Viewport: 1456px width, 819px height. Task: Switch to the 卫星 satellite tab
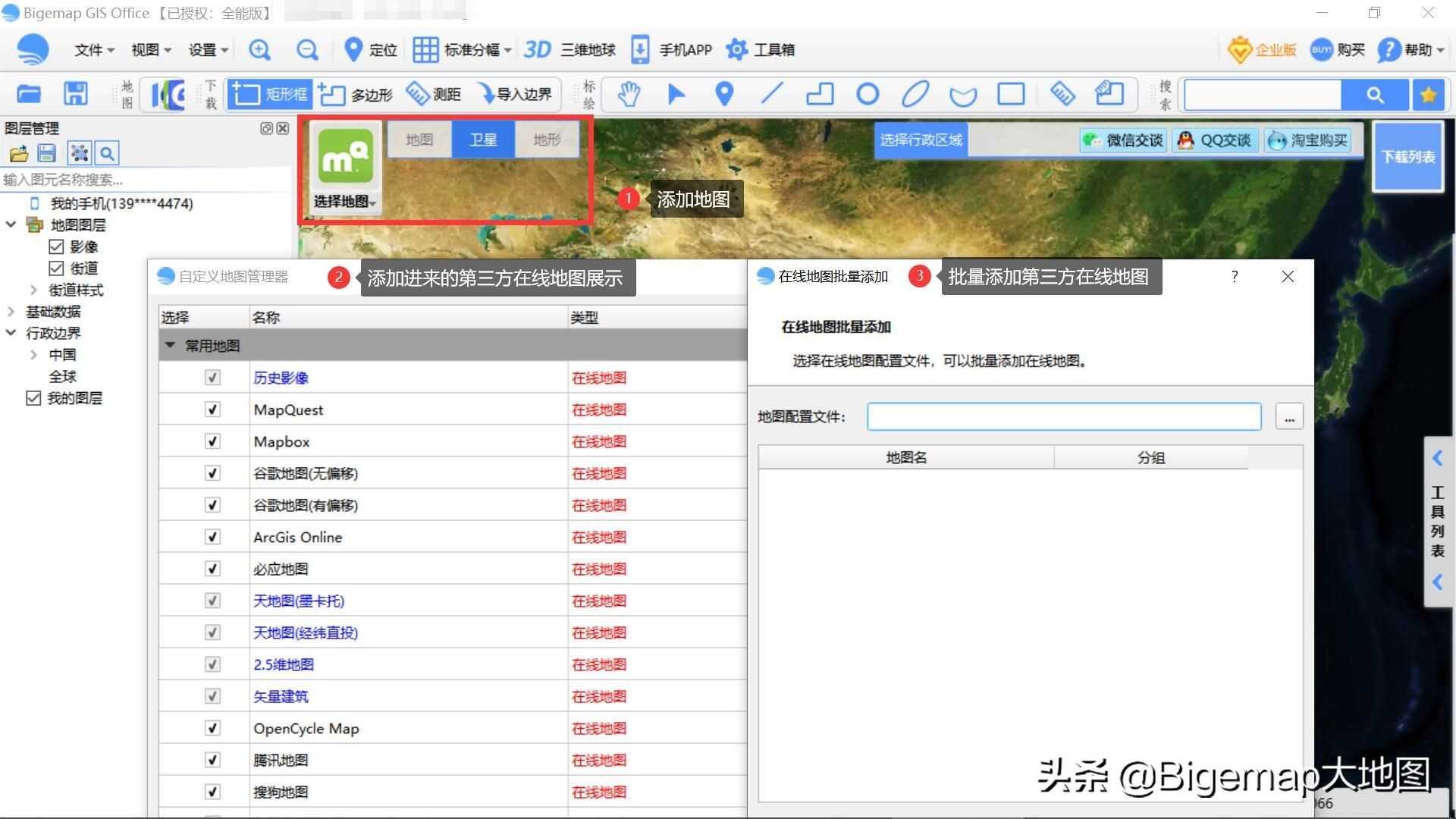click(x=482, y=139)
